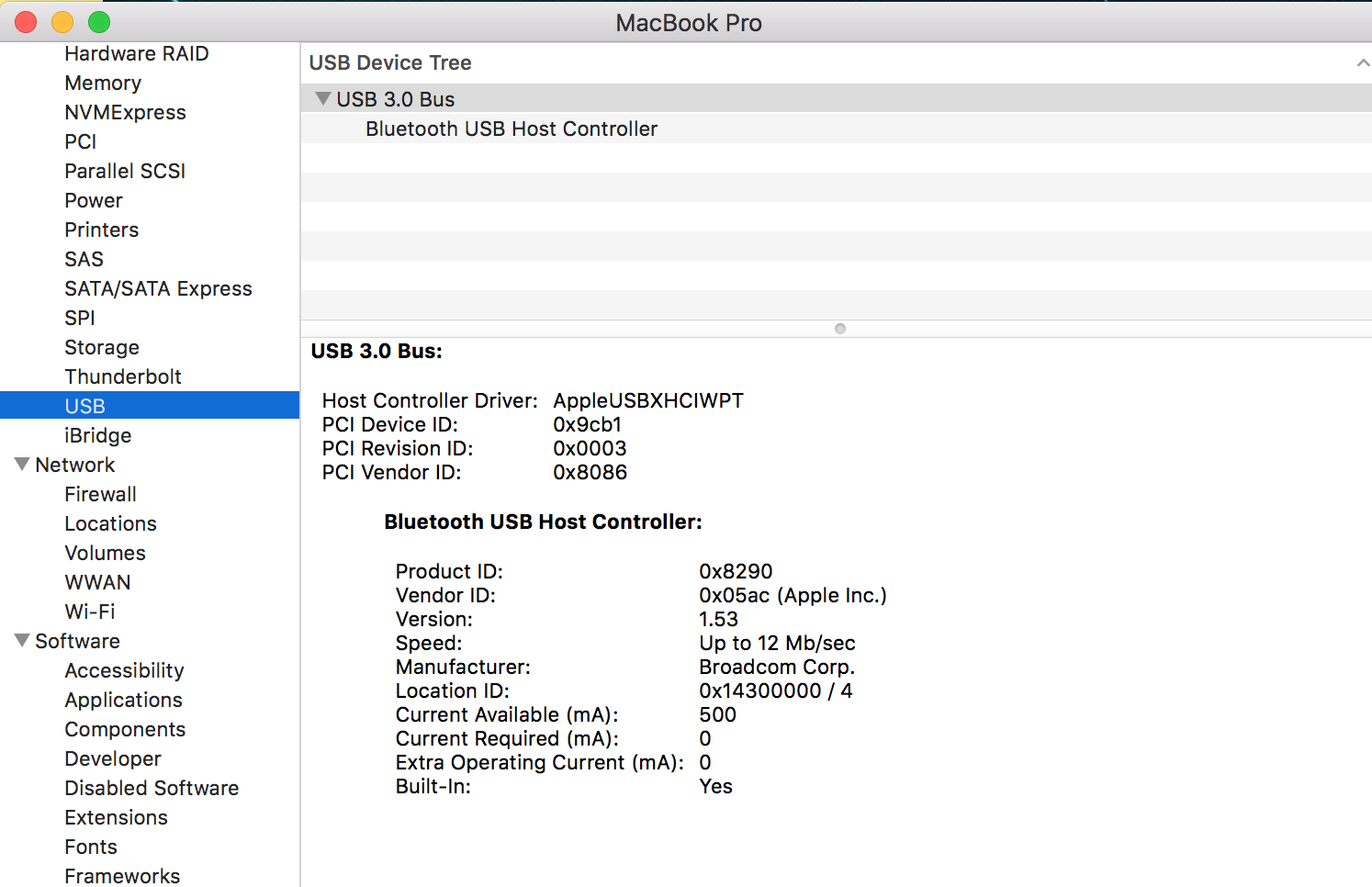Click the Host Controller Driver: label

[x=430, y=400]
